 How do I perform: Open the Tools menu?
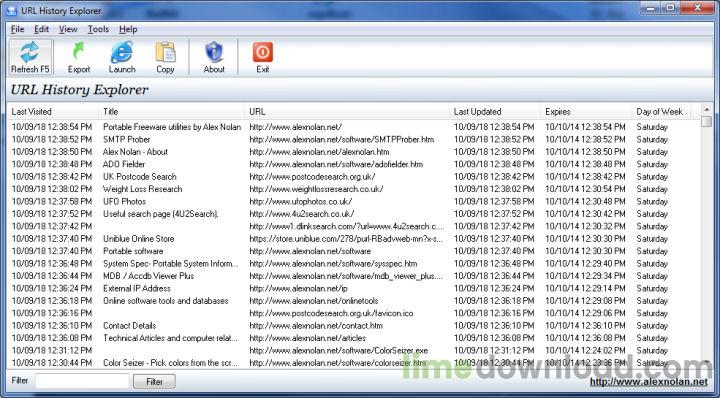98,29
